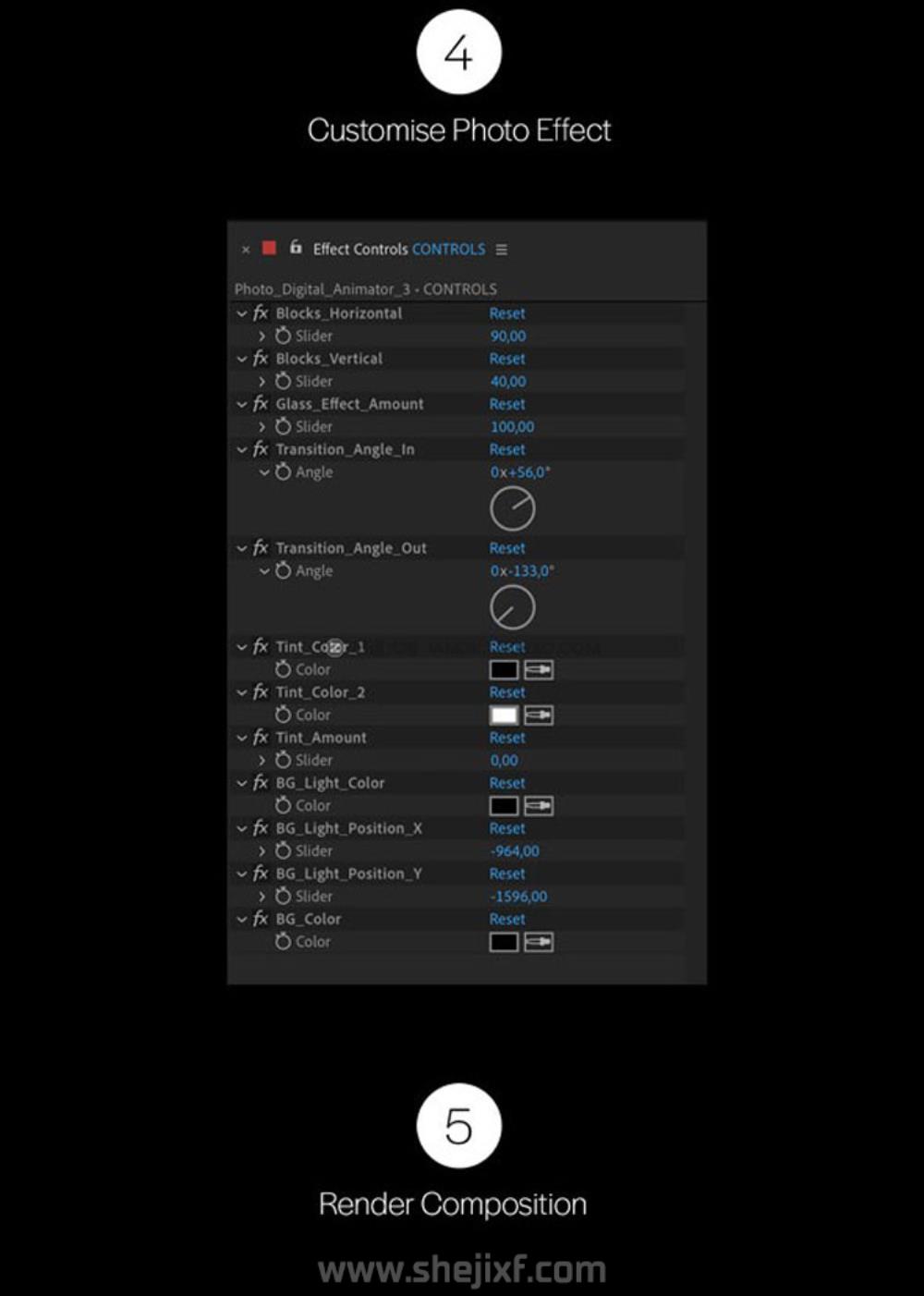Click the eyedropper for BG_Light_Color
Screen dimensions: 924x1296
[x=539, y=806]
